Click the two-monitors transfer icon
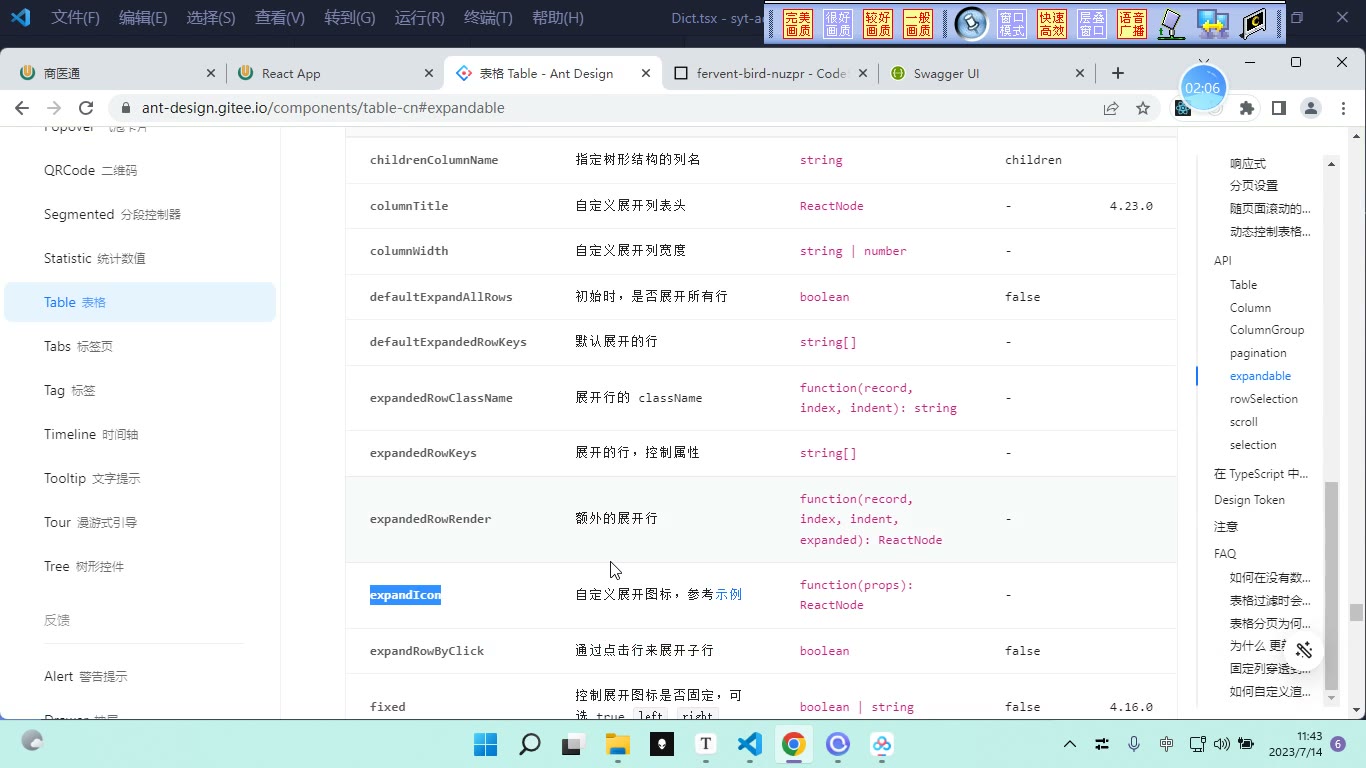 coord(1213,24)
